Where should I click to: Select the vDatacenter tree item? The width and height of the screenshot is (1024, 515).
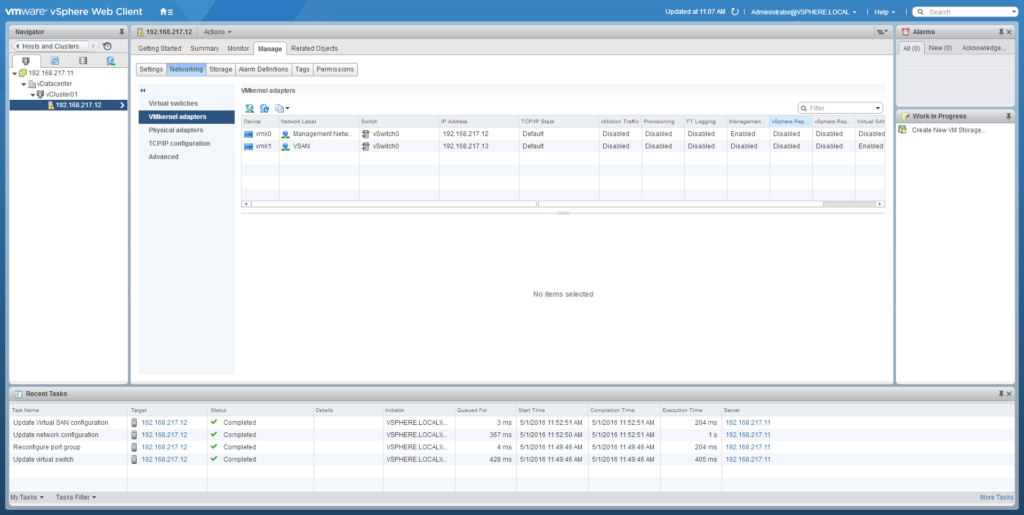(x=55, y=84)
